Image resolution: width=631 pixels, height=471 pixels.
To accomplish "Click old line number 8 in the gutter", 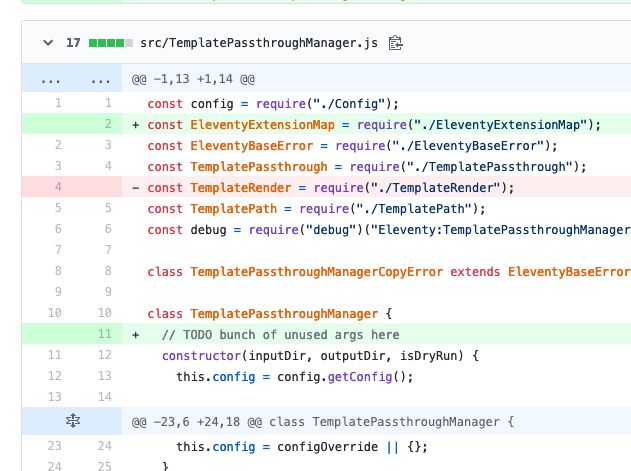I will (x=58, y=271).
